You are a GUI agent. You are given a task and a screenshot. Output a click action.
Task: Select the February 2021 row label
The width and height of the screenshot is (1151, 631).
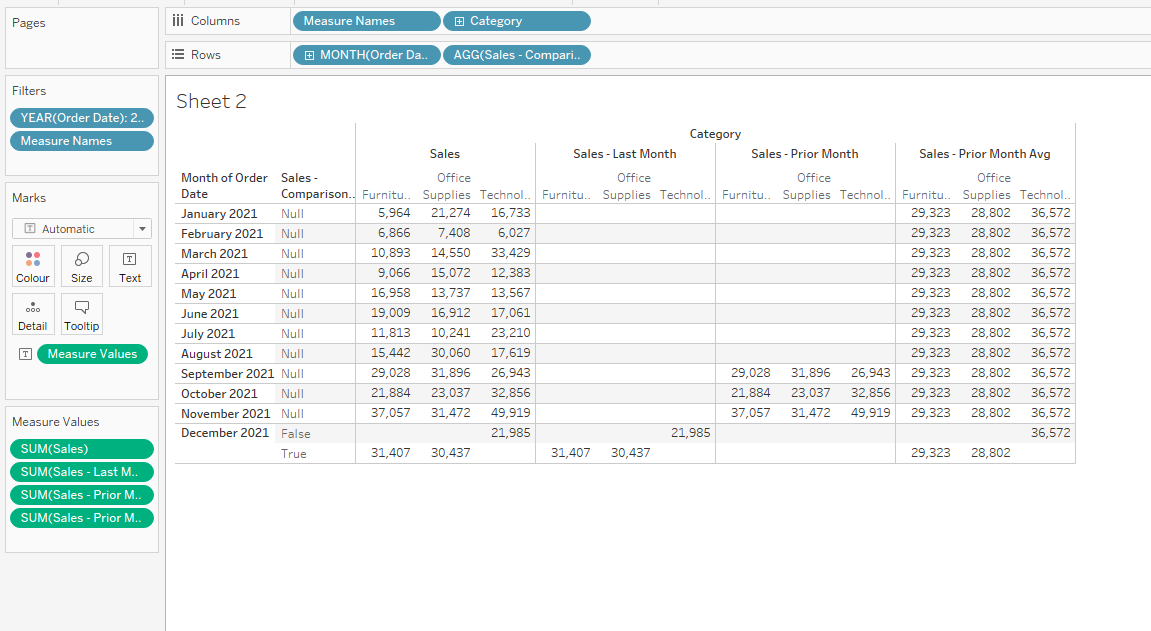click(x=222, y=233)
